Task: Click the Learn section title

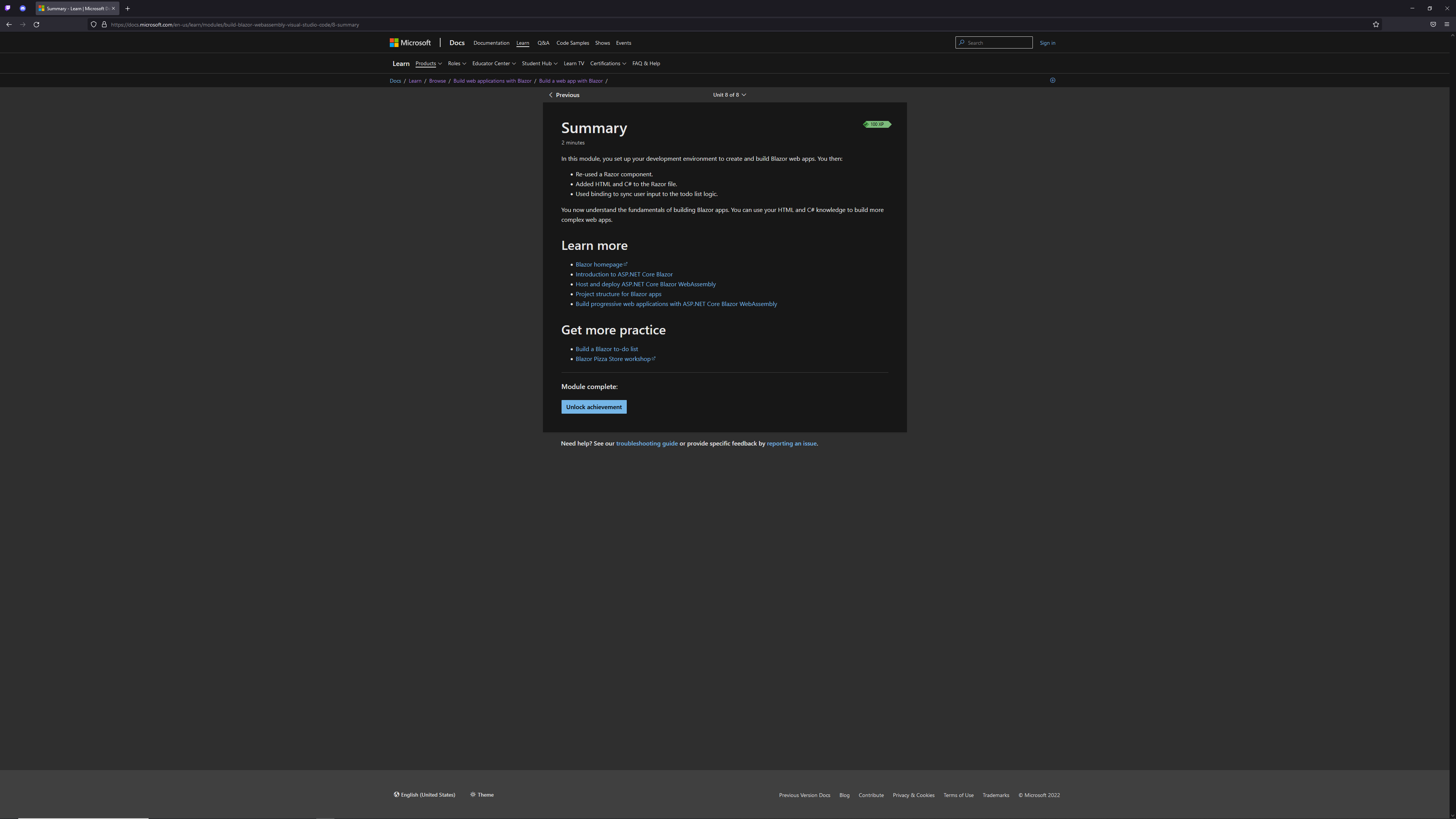Action: pyautogui.click(x=401, y=64)
